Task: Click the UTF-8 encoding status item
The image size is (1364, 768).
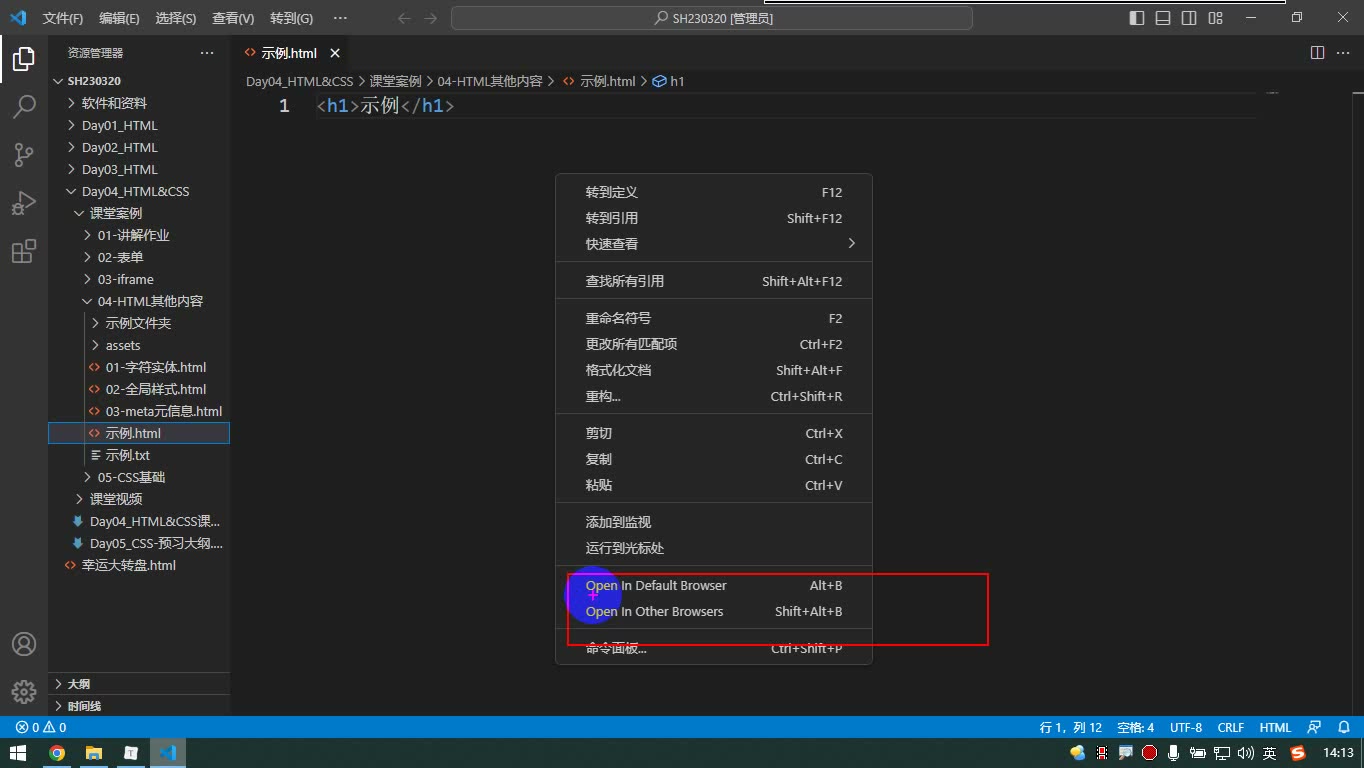Action: click(1186, 727)
